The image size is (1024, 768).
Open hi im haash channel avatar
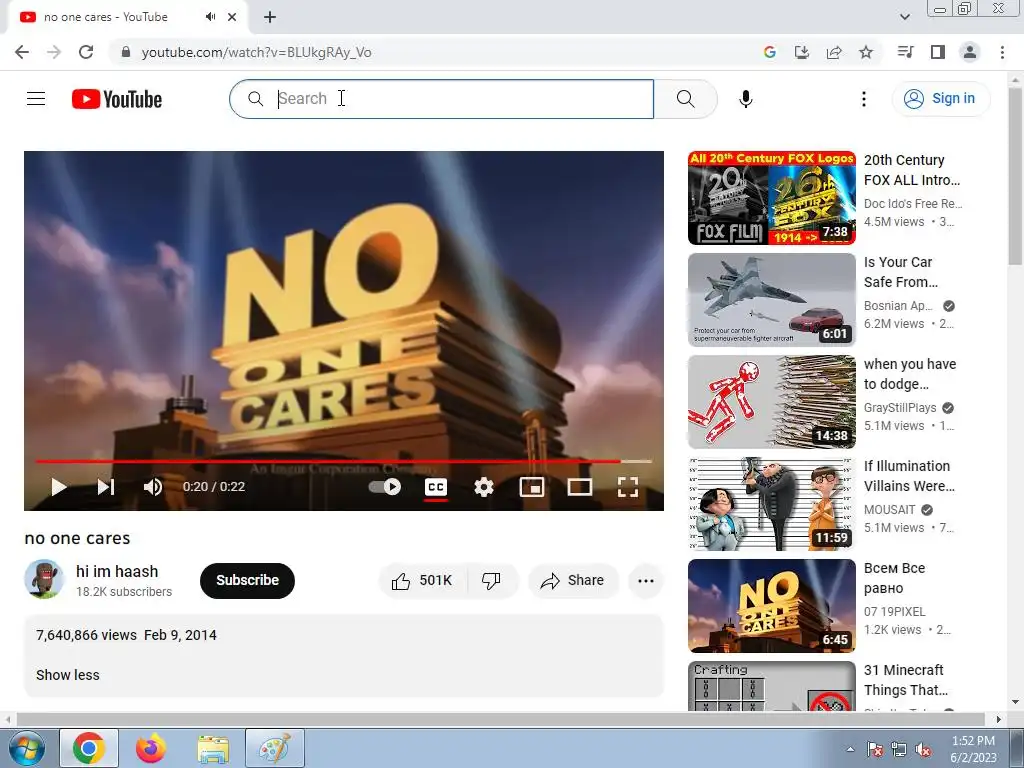pyautogui.click(x=44, y=579)
